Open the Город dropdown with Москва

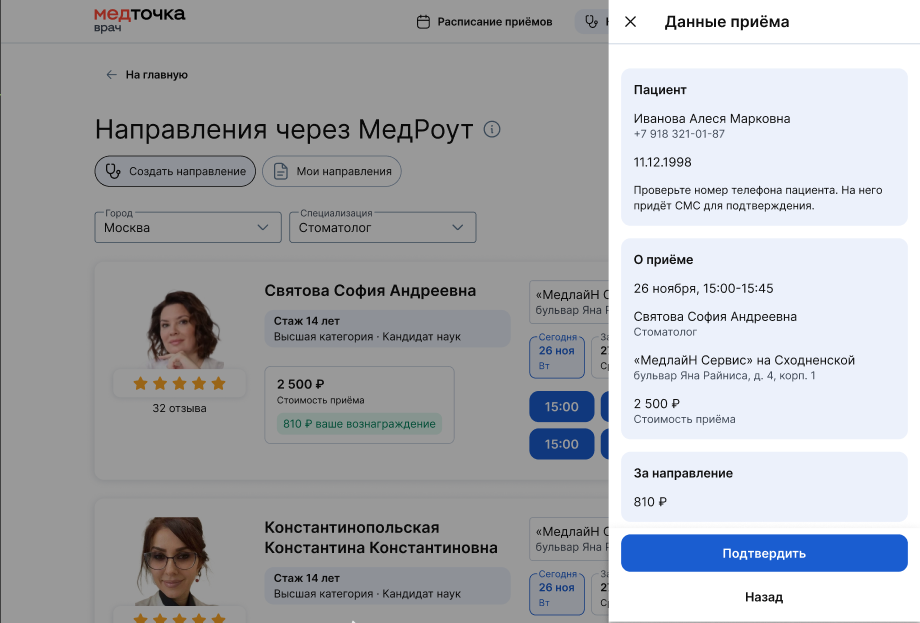coord(186,227)
